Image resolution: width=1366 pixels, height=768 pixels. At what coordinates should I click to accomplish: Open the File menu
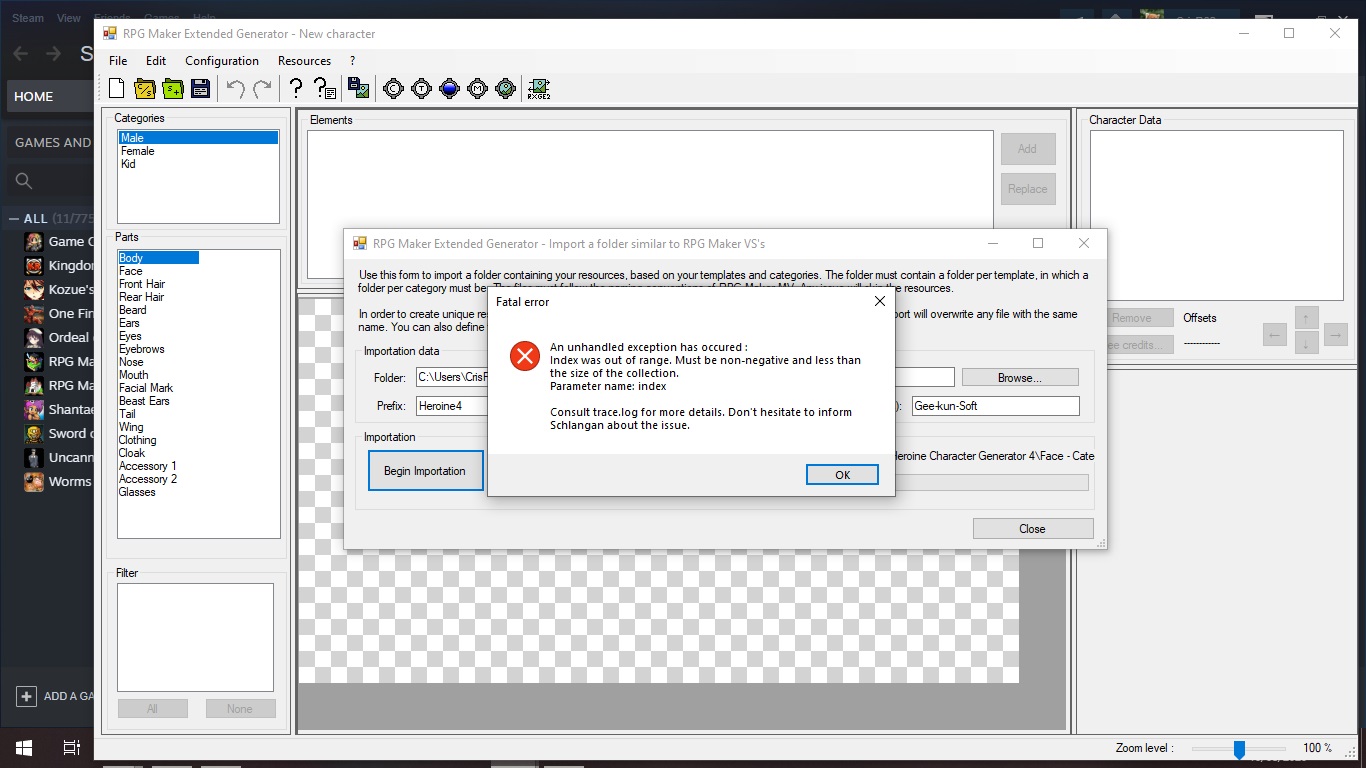point(118,61)
